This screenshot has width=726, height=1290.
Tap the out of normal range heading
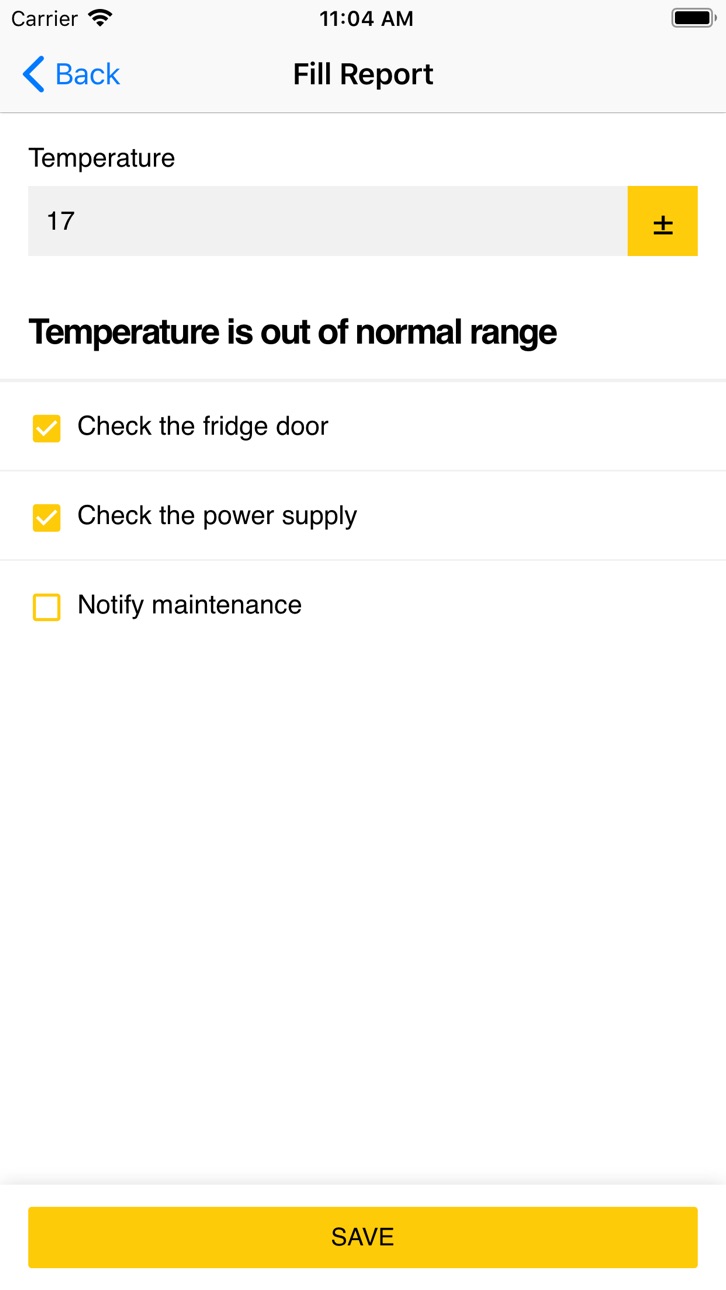293,332
